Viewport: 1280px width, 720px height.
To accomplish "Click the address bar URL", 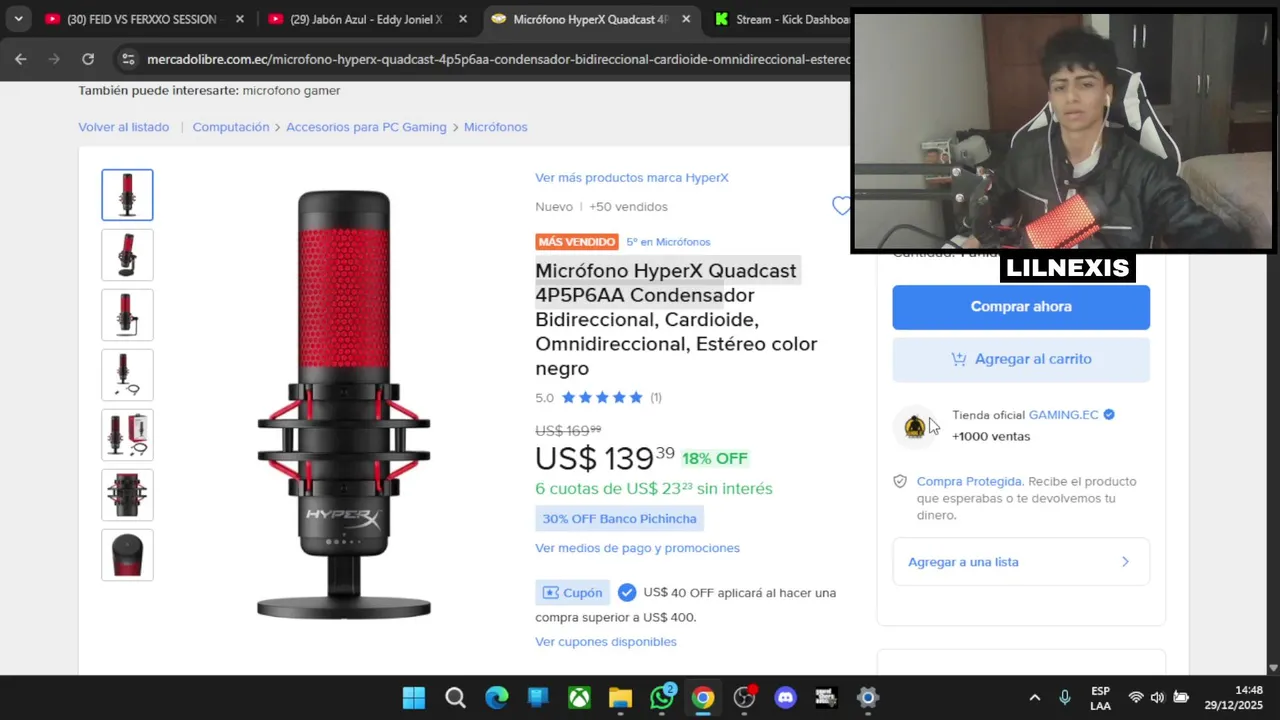I will [498, 59].
